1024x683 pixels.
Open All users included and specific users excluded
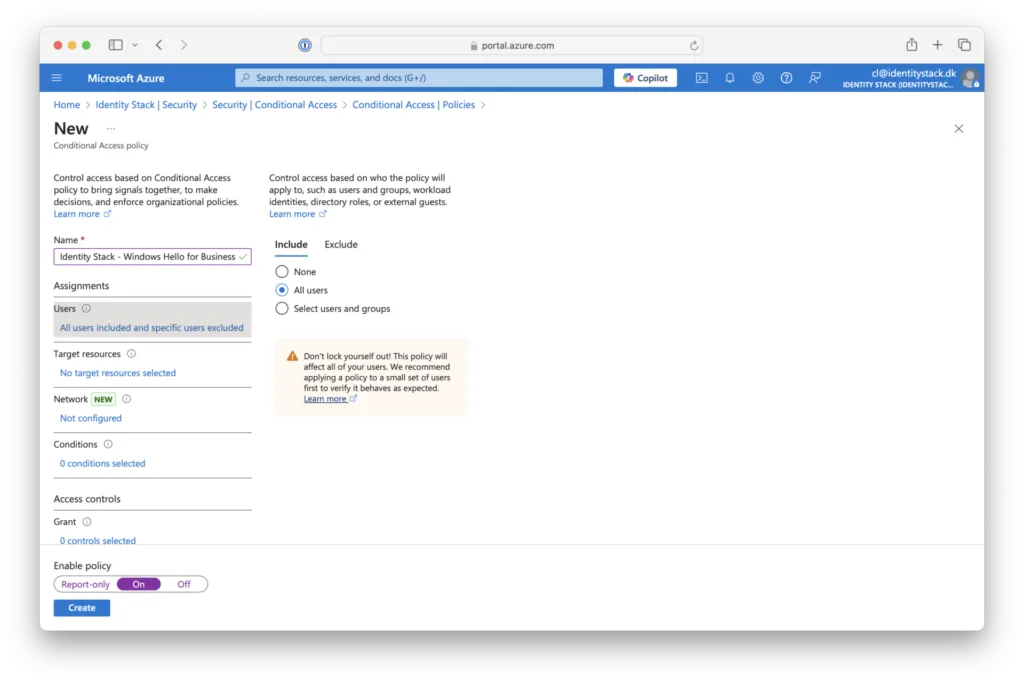[x=152, y=328]
